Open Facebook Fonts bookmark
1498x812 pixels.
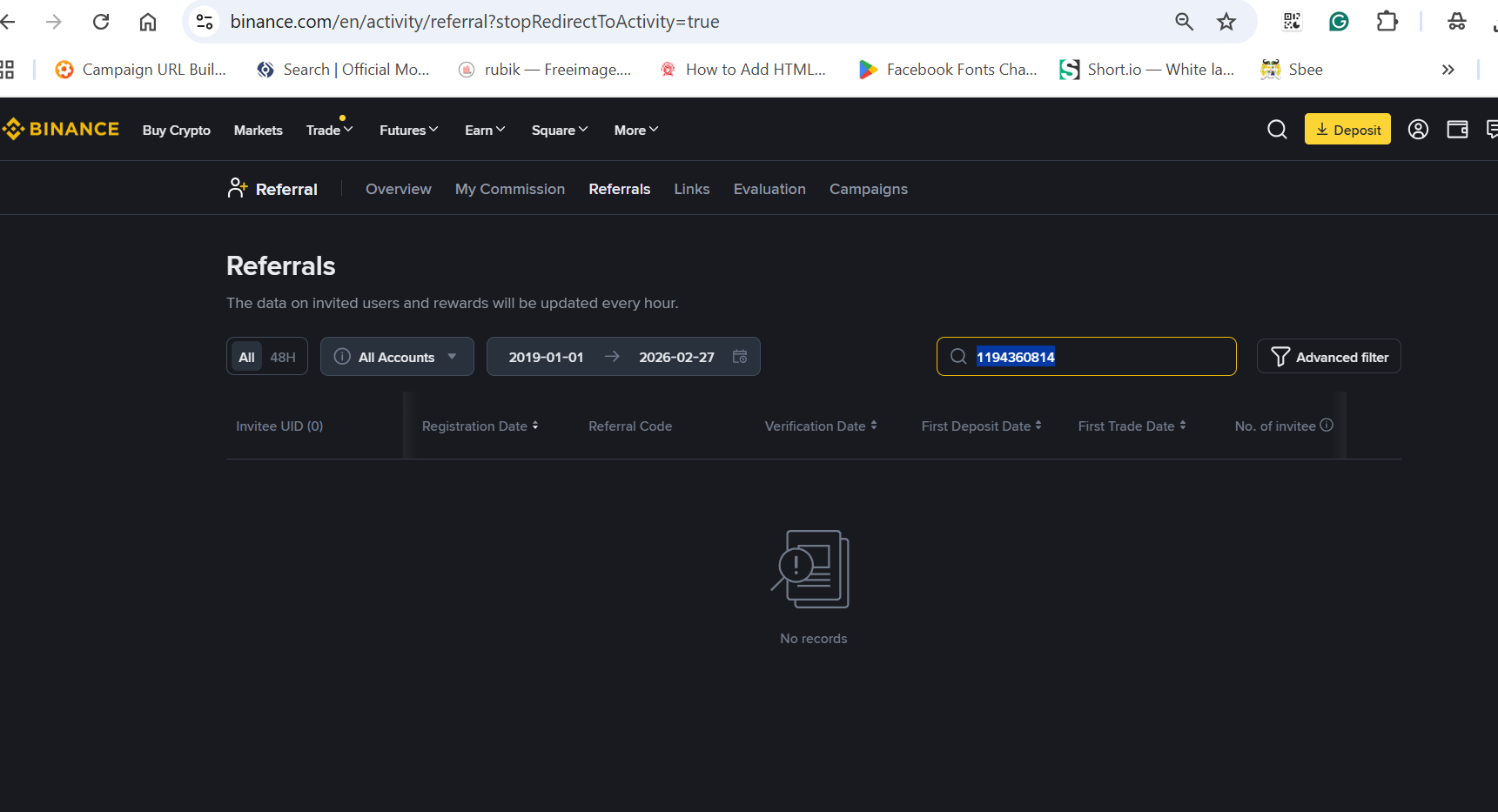[948, 70]
